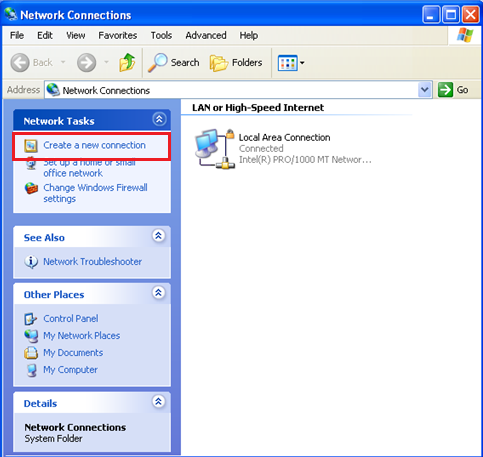Click the Details header text
483x457 pixels.
(x=40, y=404)
